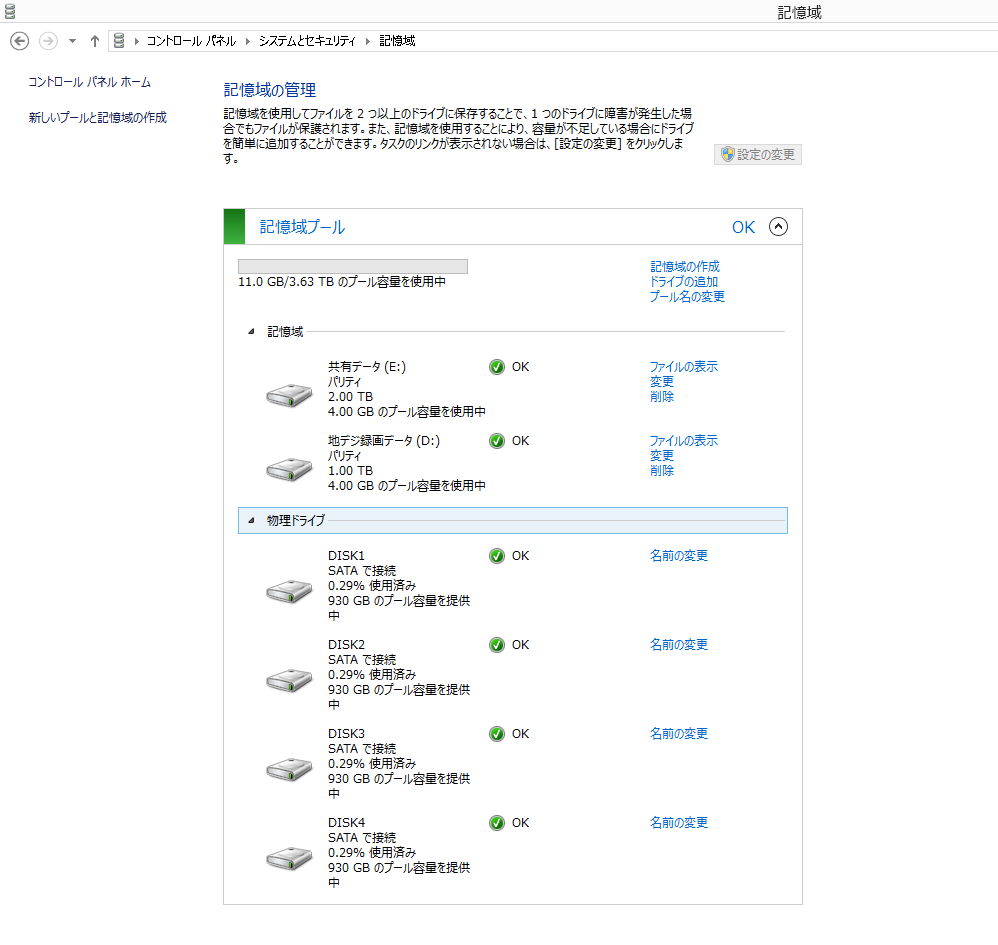Click ファイルの表示 for 地デジ録画データ
998x945 pixels.
683,440
